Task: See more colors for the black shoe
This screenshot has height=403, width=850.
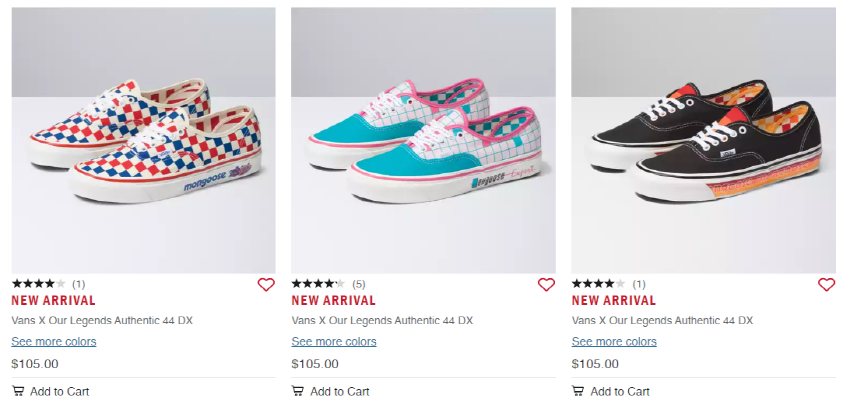Action: click(614, 342)
